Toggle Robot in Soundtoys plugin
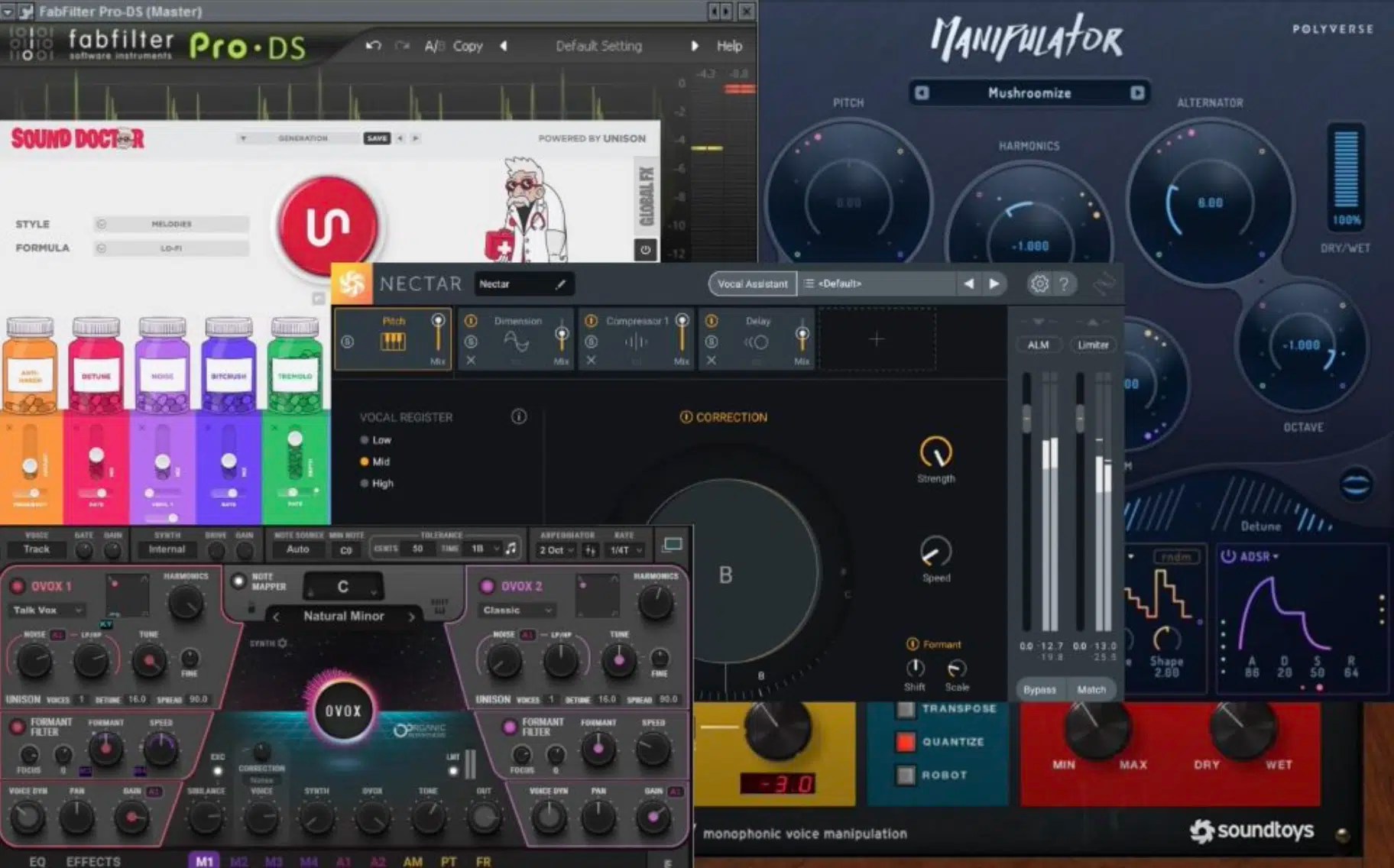Screen dimensions: 1394x868 906,775
